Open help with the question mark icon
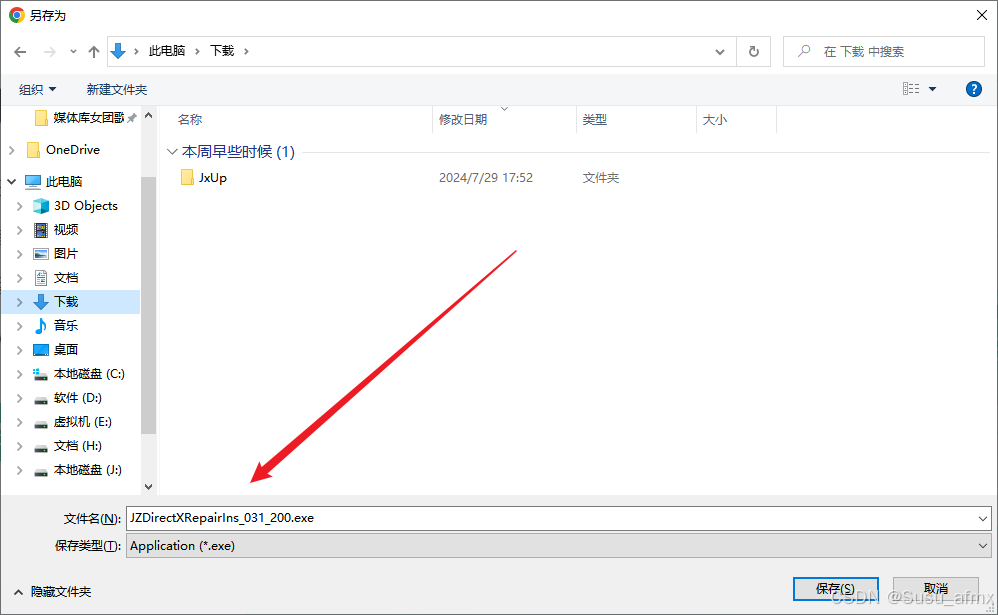 [x=973, y=89]
